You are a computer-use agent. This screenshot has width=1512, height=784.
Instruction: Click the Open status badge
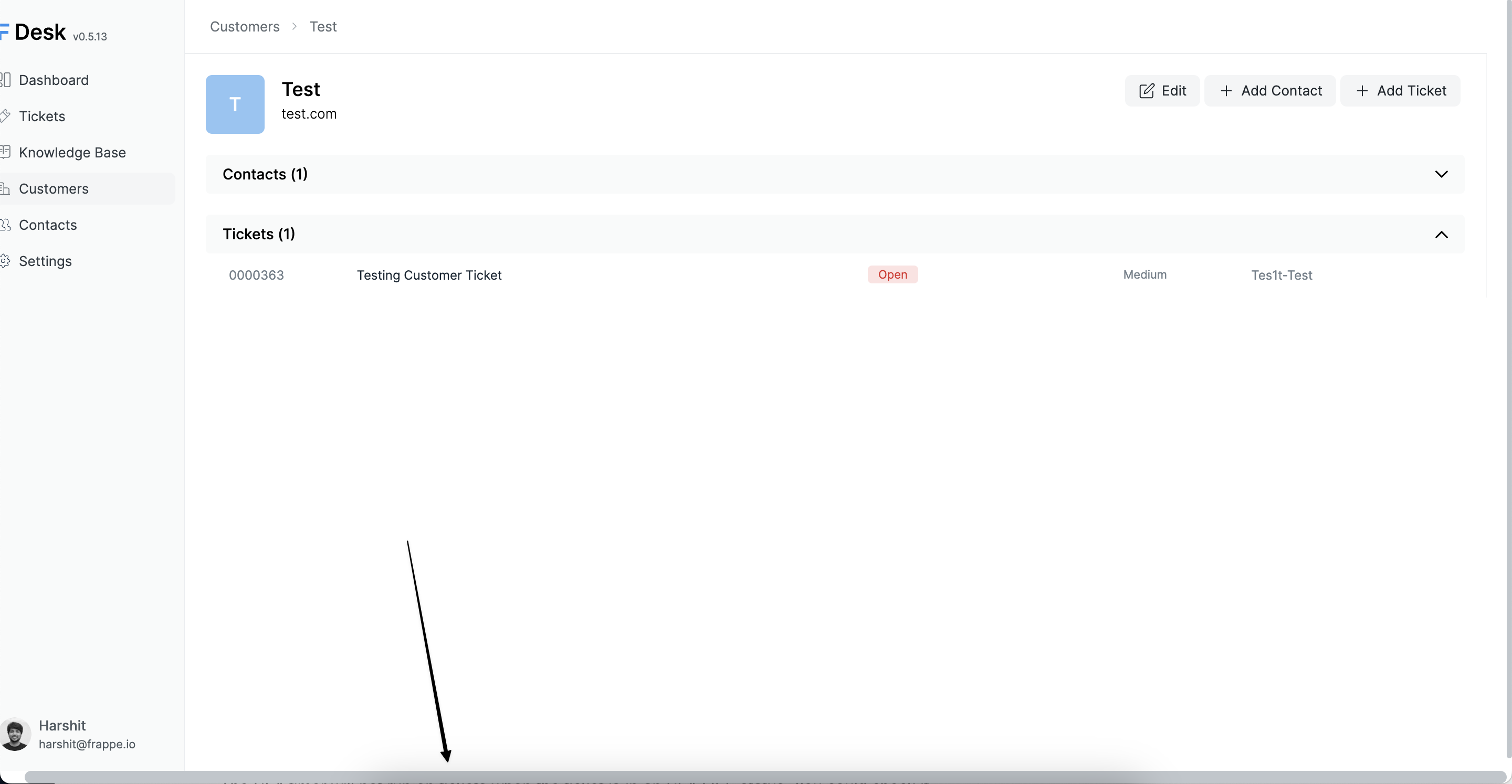click(892, 274)
